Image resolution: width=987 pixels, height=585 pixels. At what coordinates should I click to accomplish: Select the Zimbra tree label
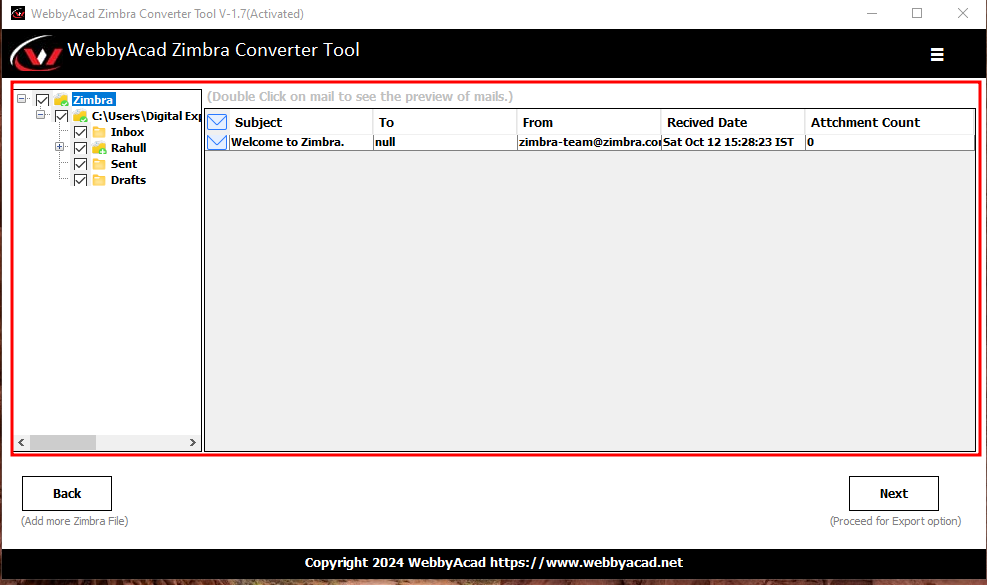(x=93, y=99)
